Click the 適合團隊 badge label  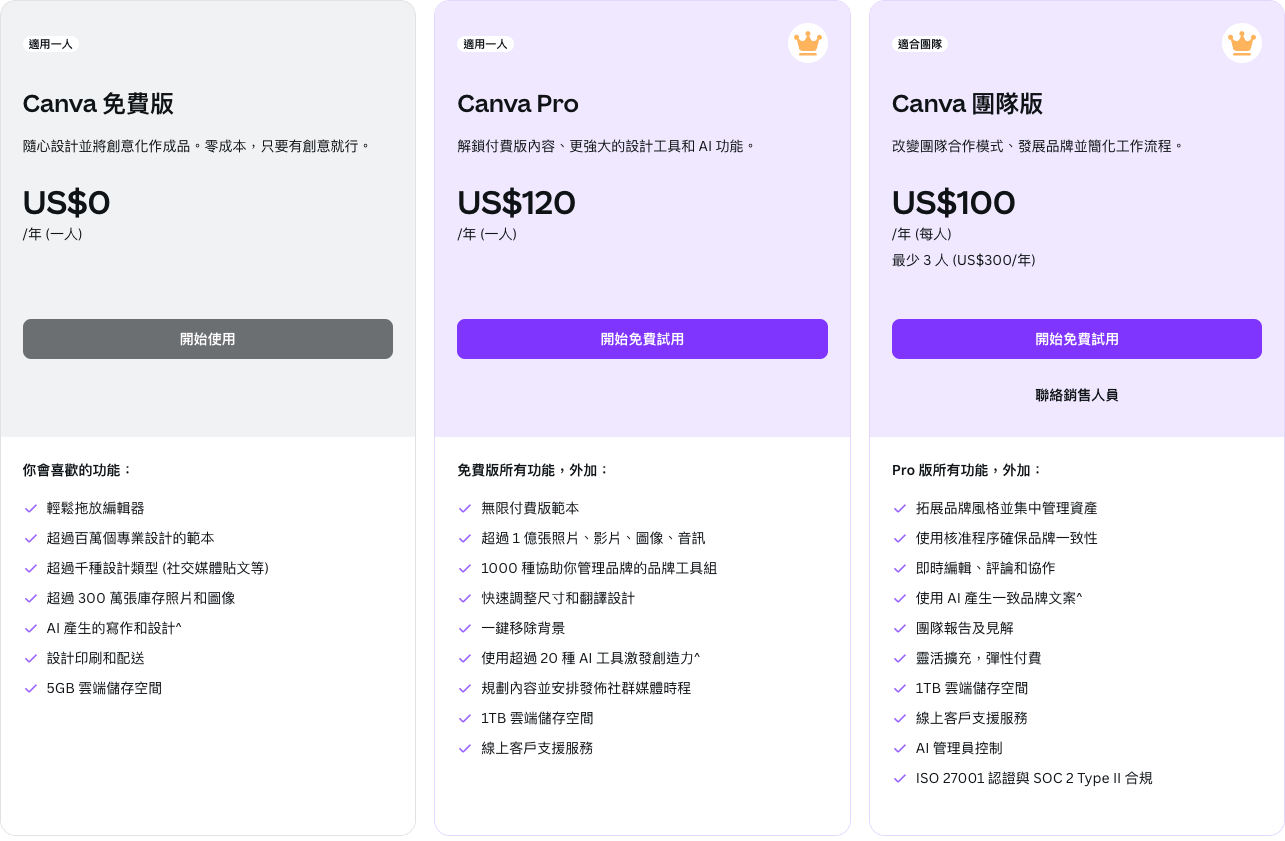919,44
